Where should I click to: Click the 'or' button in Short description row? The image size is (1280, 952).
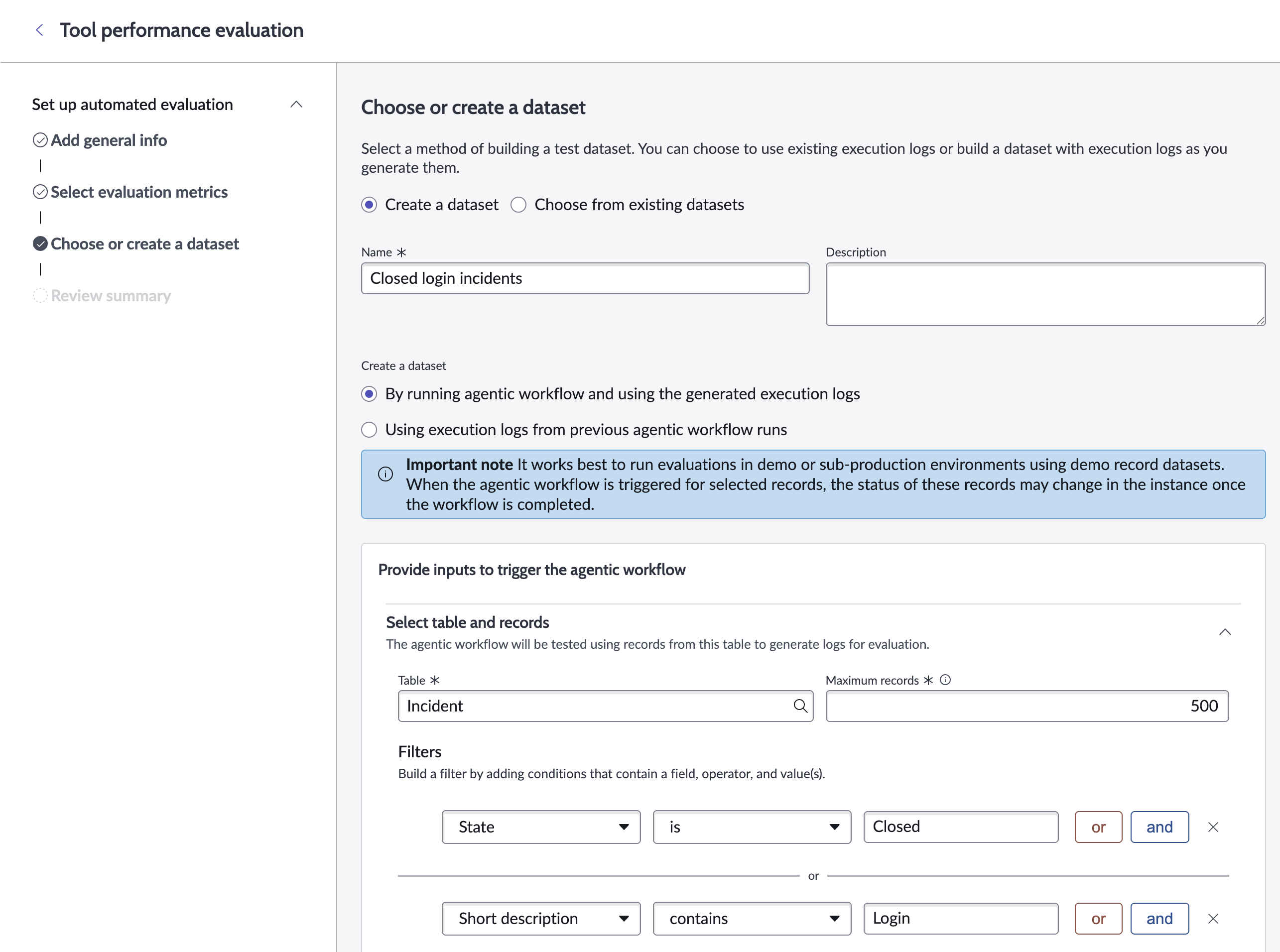(x=1098, y=919)
